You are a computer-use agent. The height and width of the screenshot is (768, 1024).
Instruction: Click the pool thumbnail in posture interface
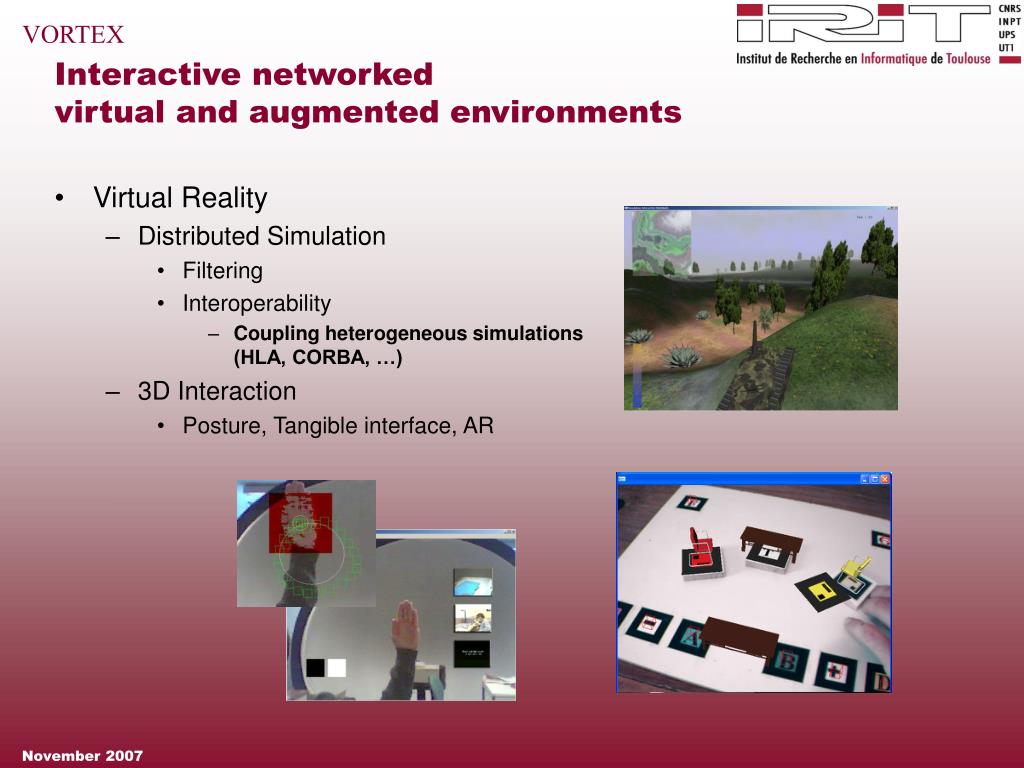pos(473,582)
